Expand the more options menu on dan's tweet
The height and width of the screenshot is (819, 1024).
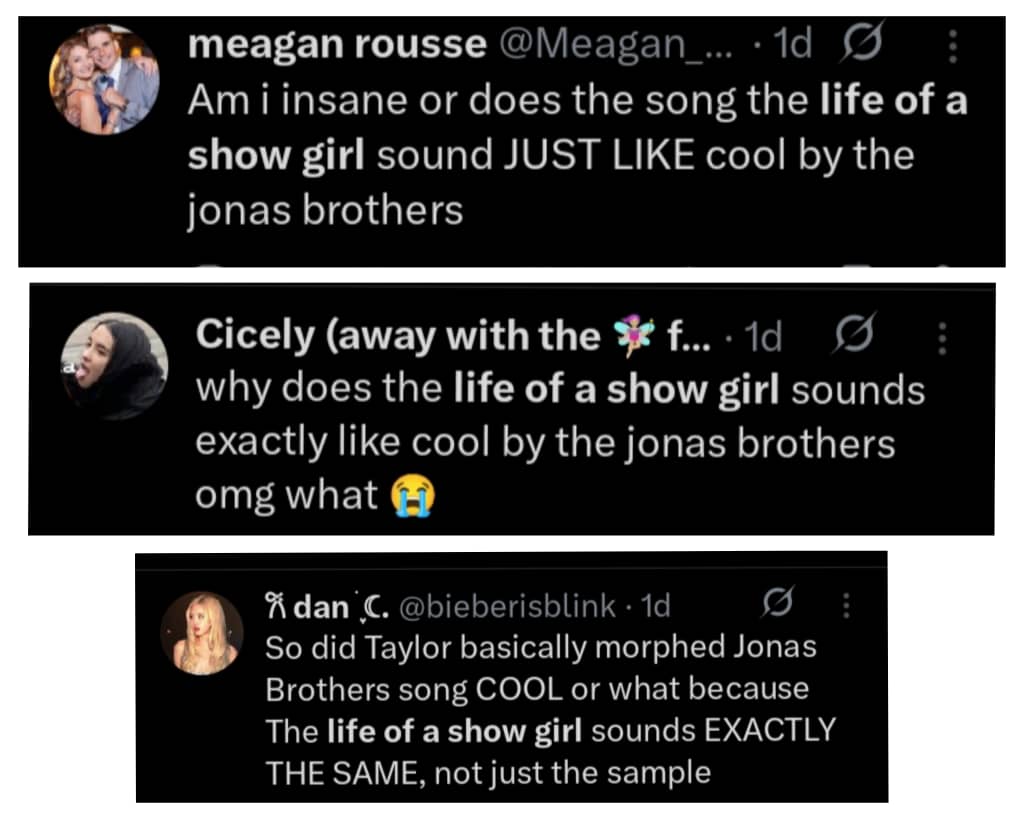click(x=846, y=605)
